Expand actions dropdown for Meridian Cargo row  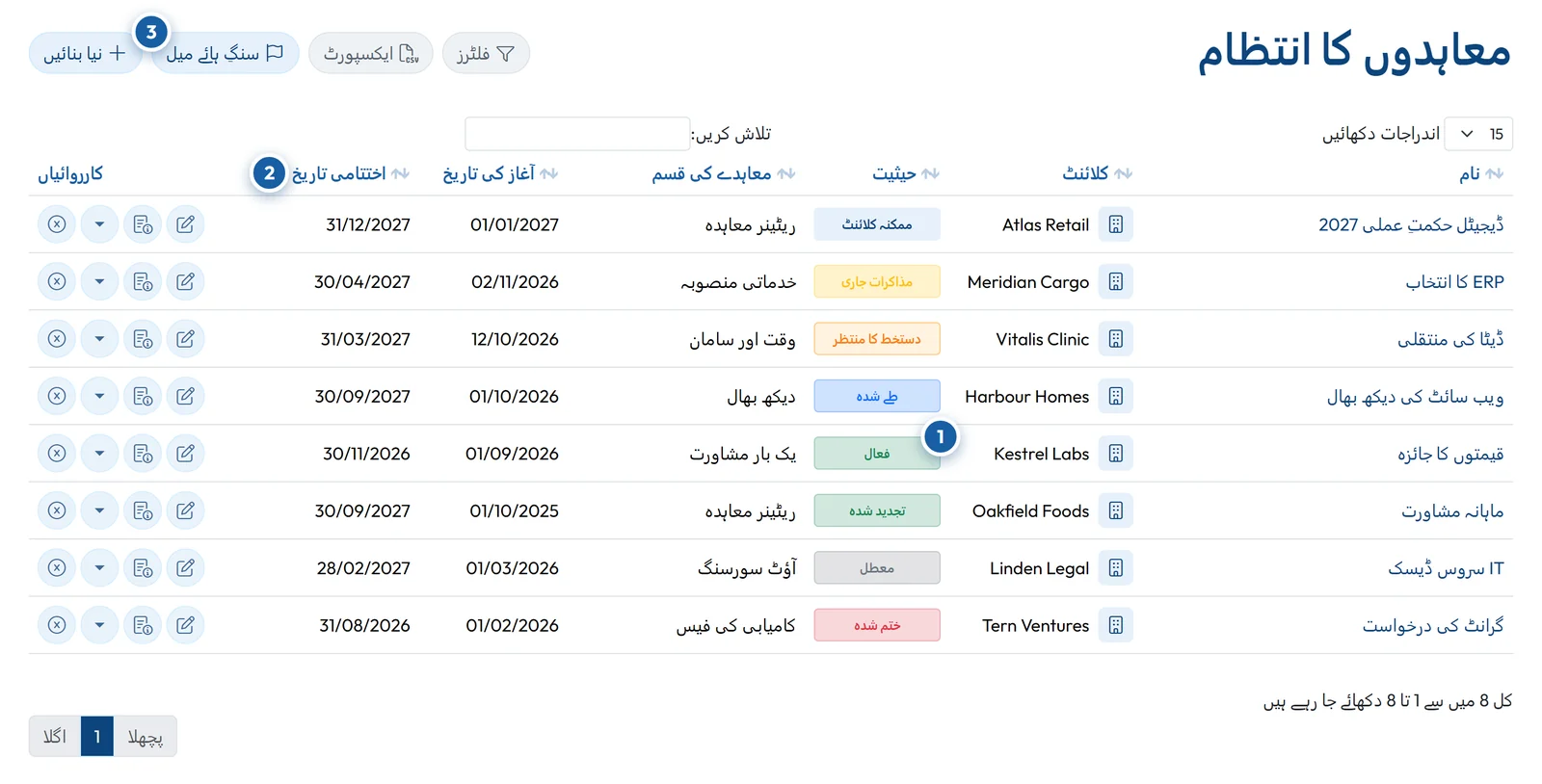coord(99,281)
